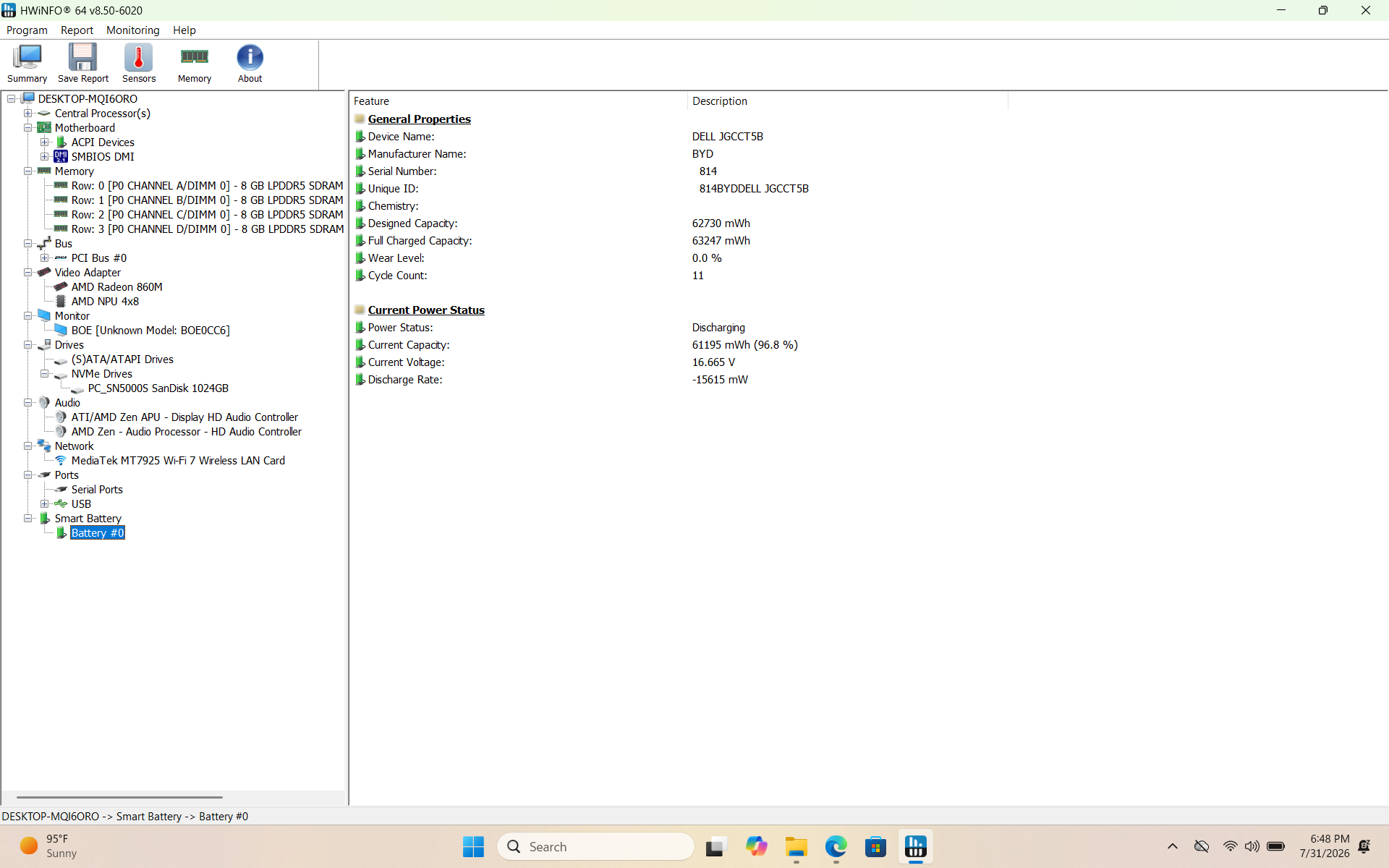1389x868 pixels.
Task: Open Microsoft Store from the taskbar
Action: [875, 847]
